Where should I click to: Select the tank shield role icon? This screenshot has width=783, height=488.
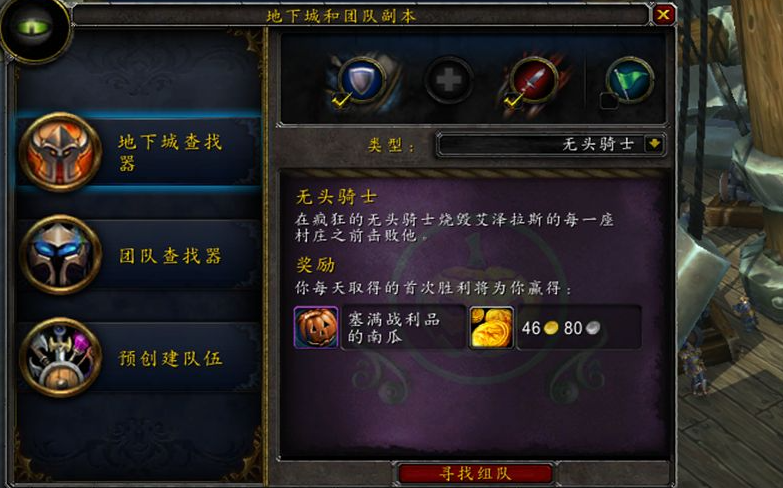[x=362, y=79]
